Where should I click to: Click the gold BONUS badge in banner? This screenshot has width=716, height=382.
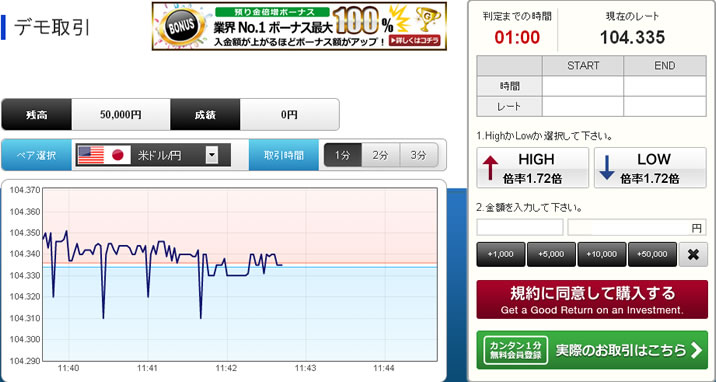click(182, 26)
